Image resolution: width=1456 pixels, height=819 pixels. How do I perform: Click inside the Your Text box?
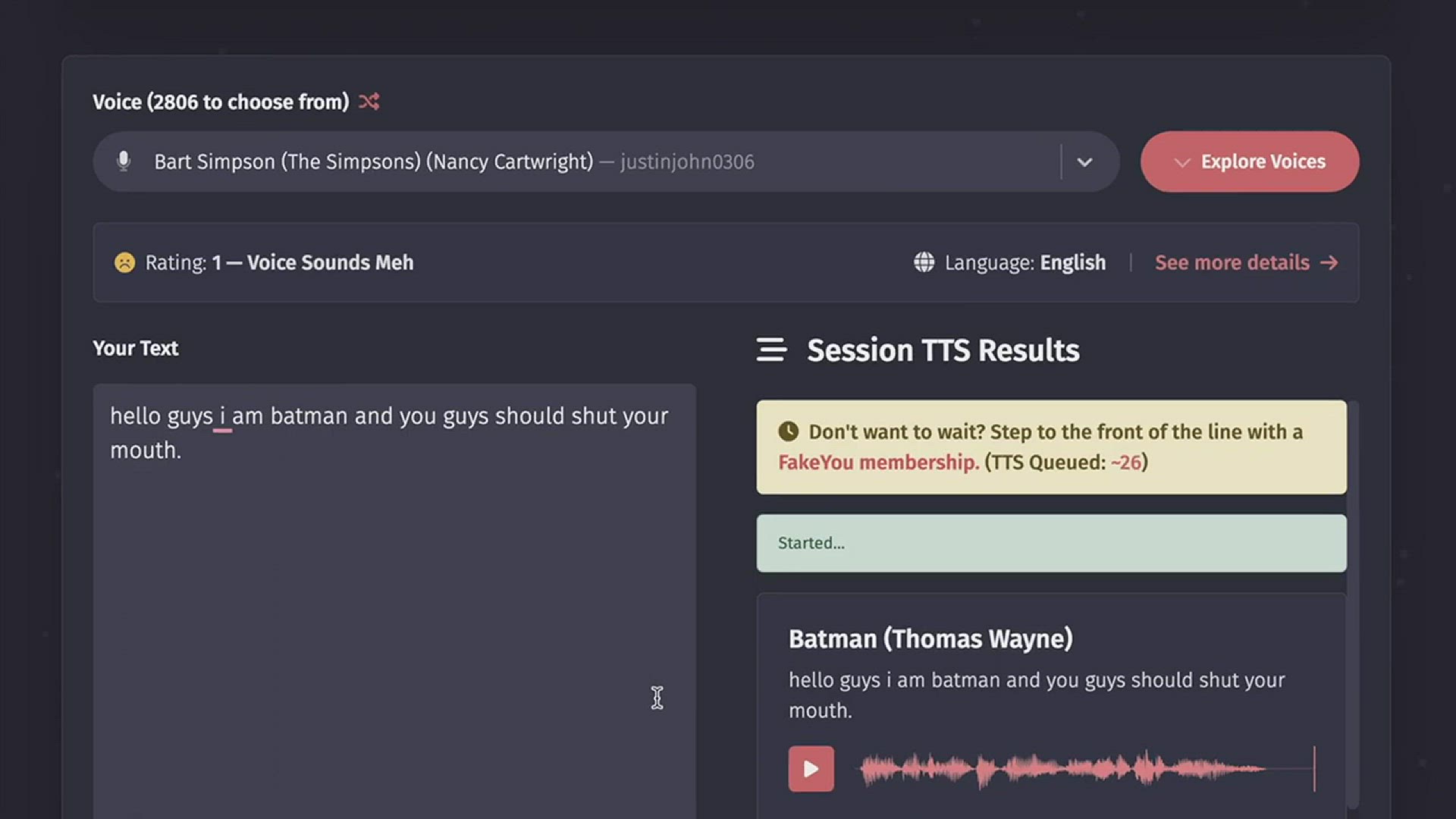coord(394,601)
